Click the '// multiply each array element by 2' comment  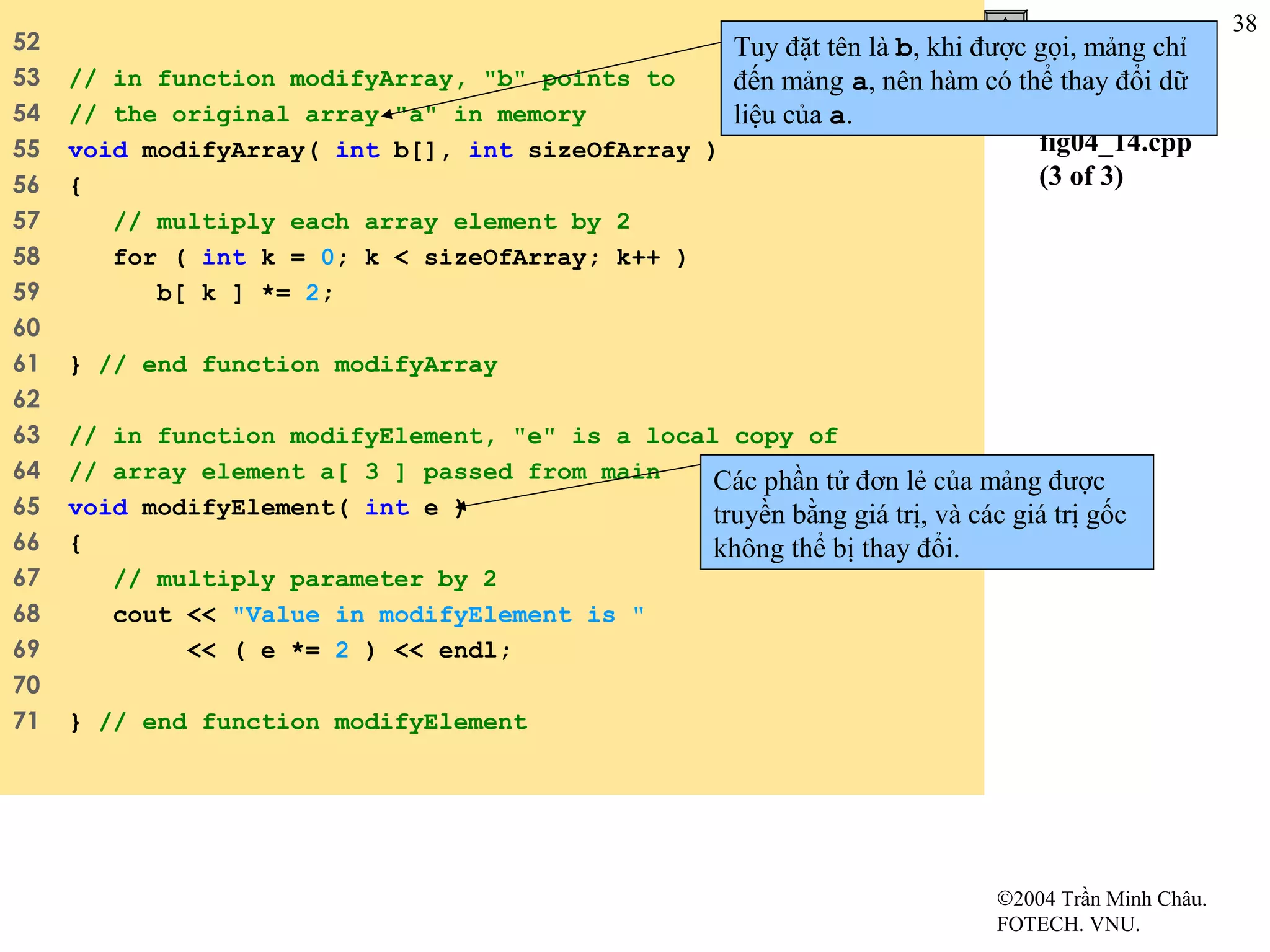[x=371, y=222]
